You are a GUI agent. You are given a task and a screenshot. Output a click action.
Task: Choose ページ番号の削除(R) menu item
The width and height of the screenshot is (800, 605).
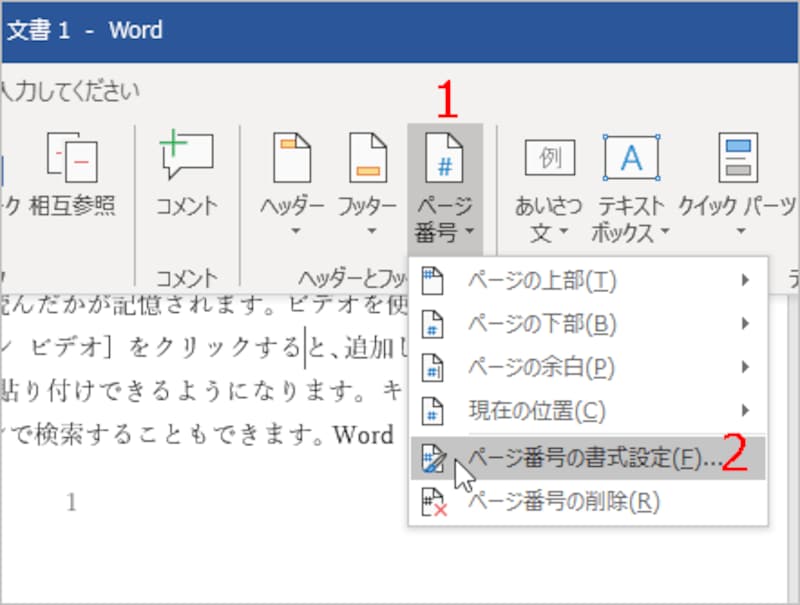pos(588,502)
